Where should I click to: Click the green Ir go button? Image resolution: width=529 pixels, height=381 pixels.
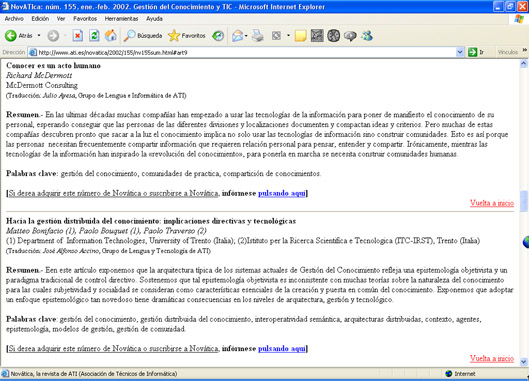coord(476,52)
